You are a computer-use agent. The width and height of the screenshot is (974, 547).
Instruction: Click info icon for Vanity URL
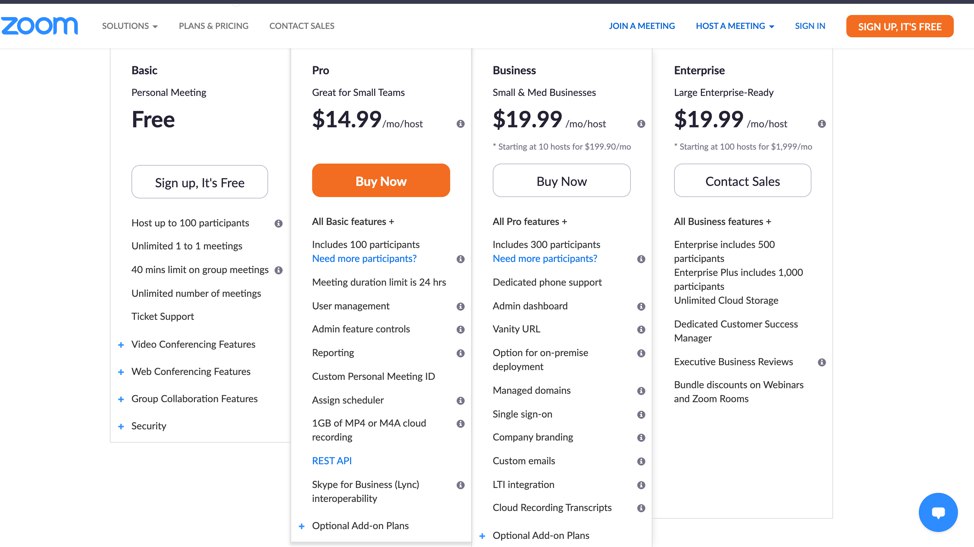641,330
